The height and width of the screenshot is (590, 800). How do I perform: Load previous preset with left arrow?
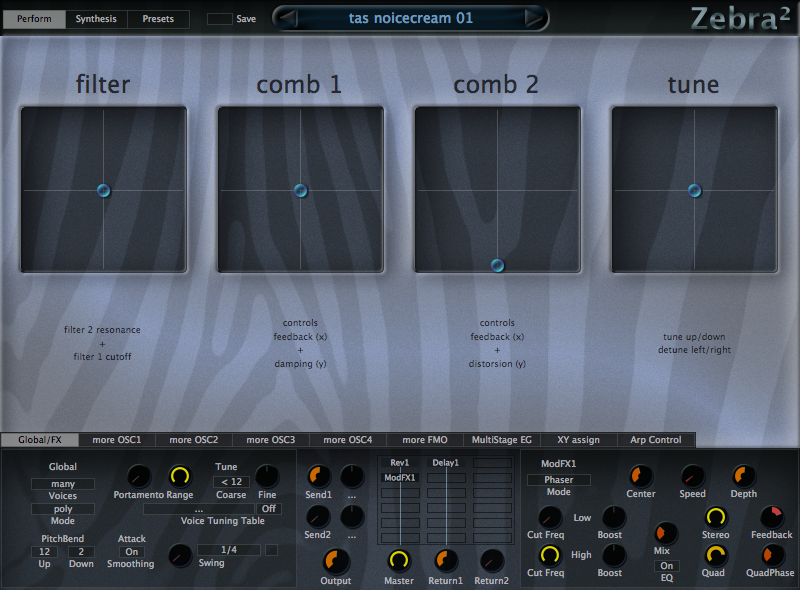point(287,18)
